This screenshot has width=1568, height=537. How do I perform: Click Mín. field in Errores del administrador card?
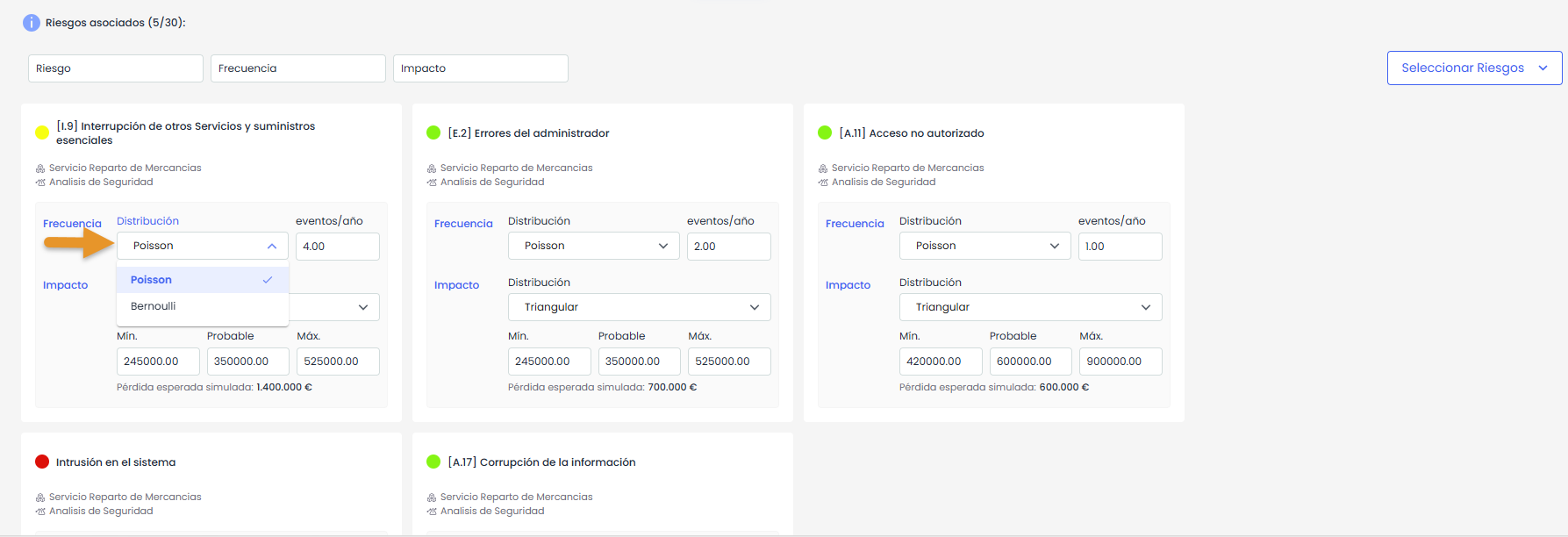[549, 362]
